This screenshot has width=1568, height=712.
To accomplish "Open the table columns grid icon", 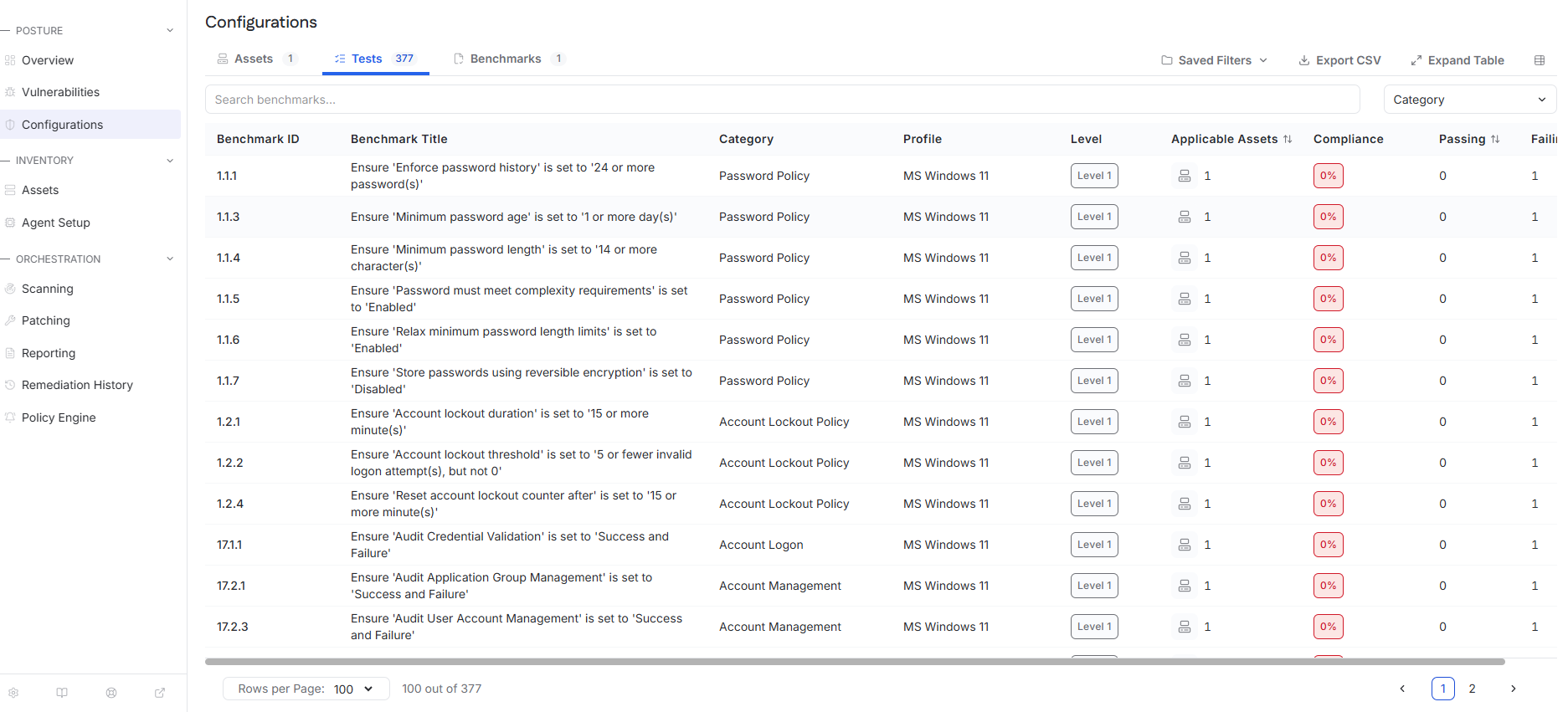I will [1540, 60].
